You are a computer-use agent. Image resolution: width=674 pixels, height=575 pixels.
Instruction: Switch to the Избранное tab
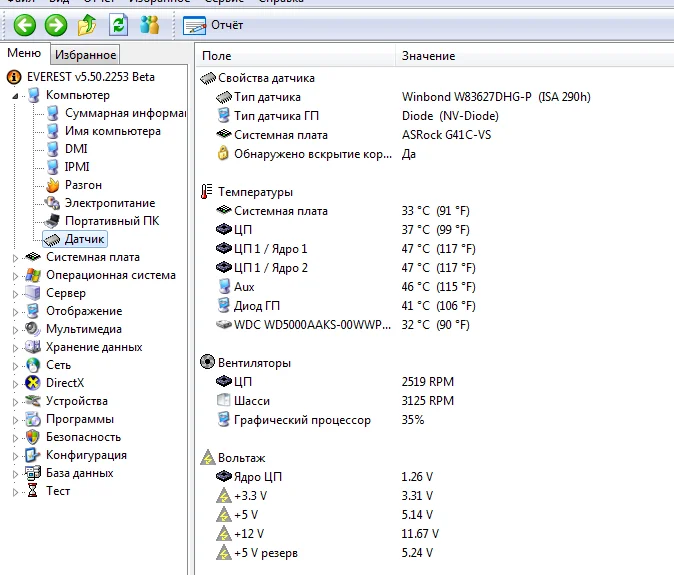point(86,55)
